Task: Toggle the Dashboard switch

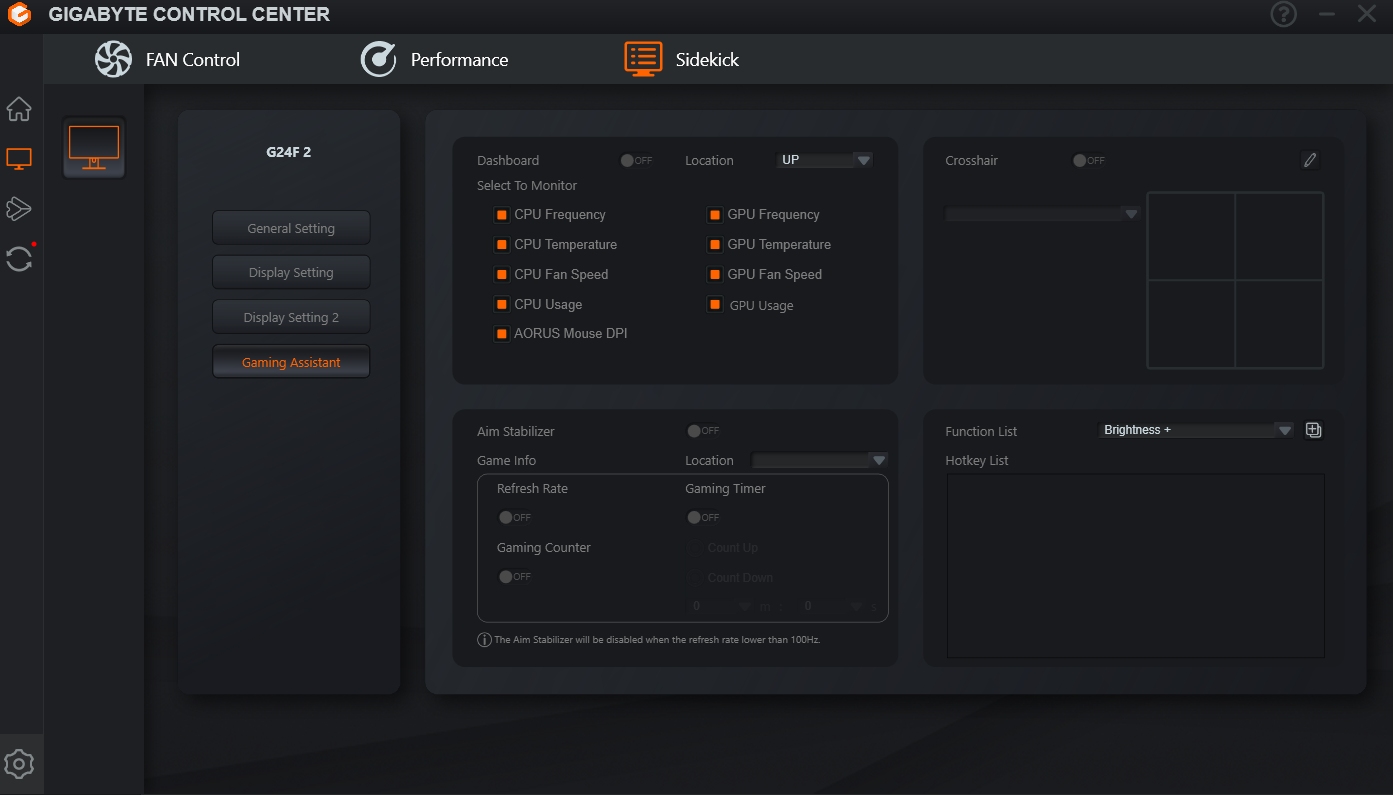Action: tap(636, 160)
